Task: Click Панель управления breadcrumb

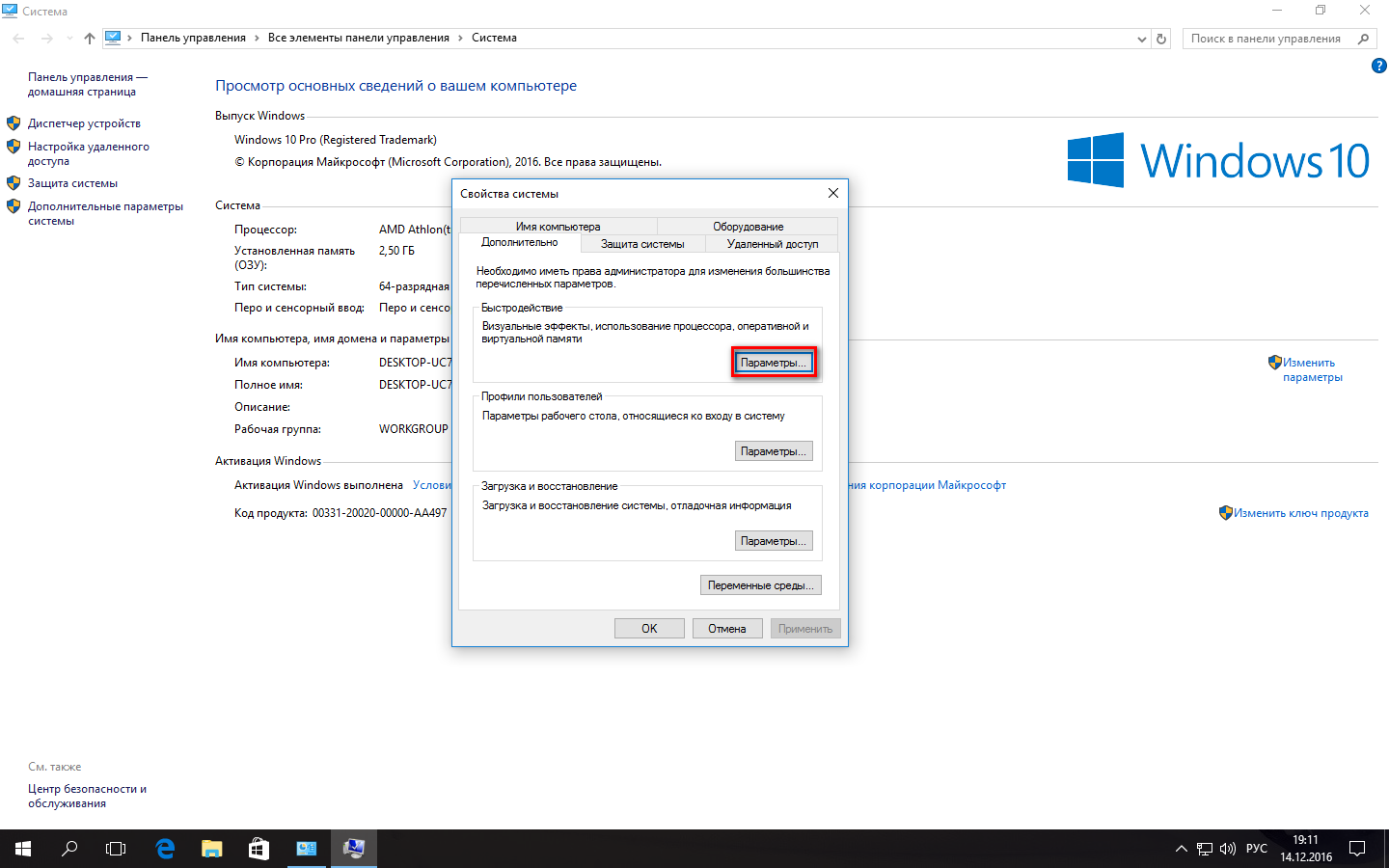Action: pos(193,38)
